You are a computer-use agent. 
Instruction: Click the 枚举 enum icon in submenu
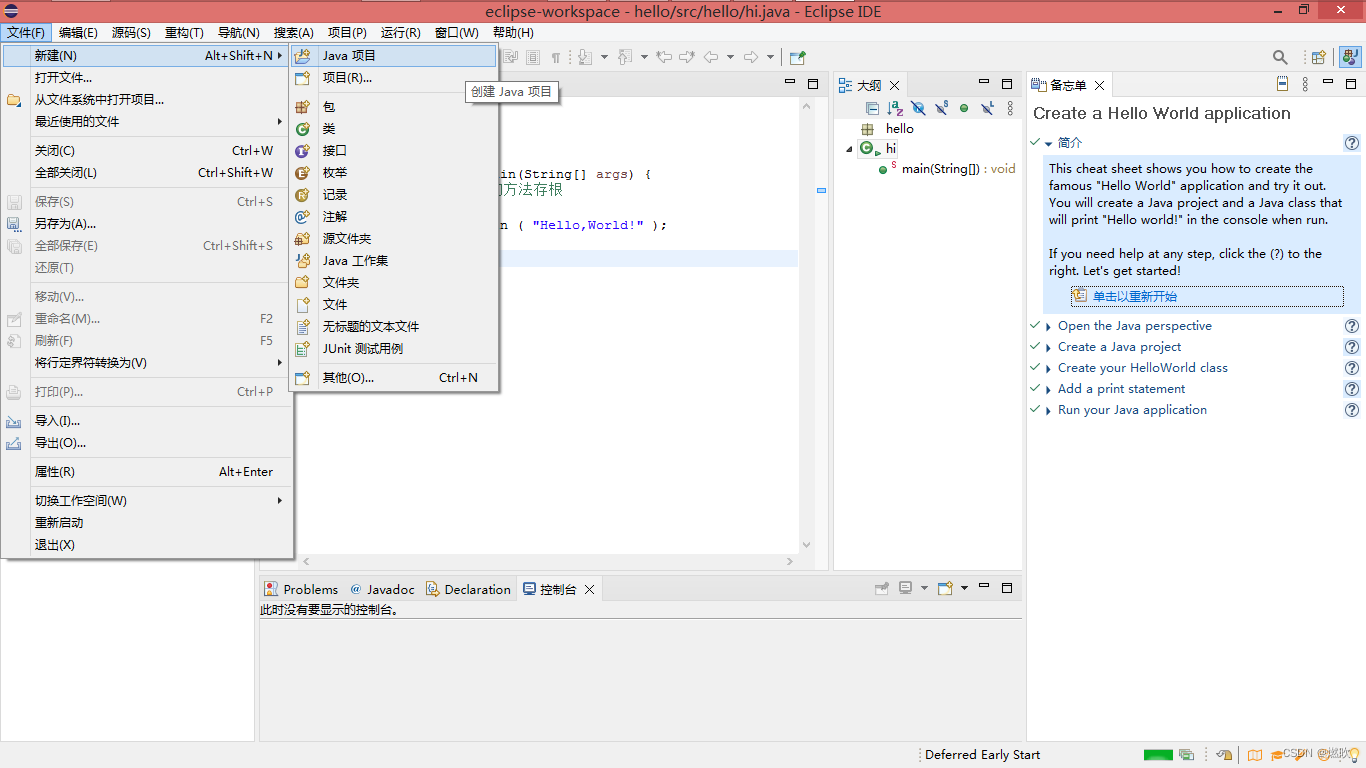pyautogui.click(x=302, y=173)
